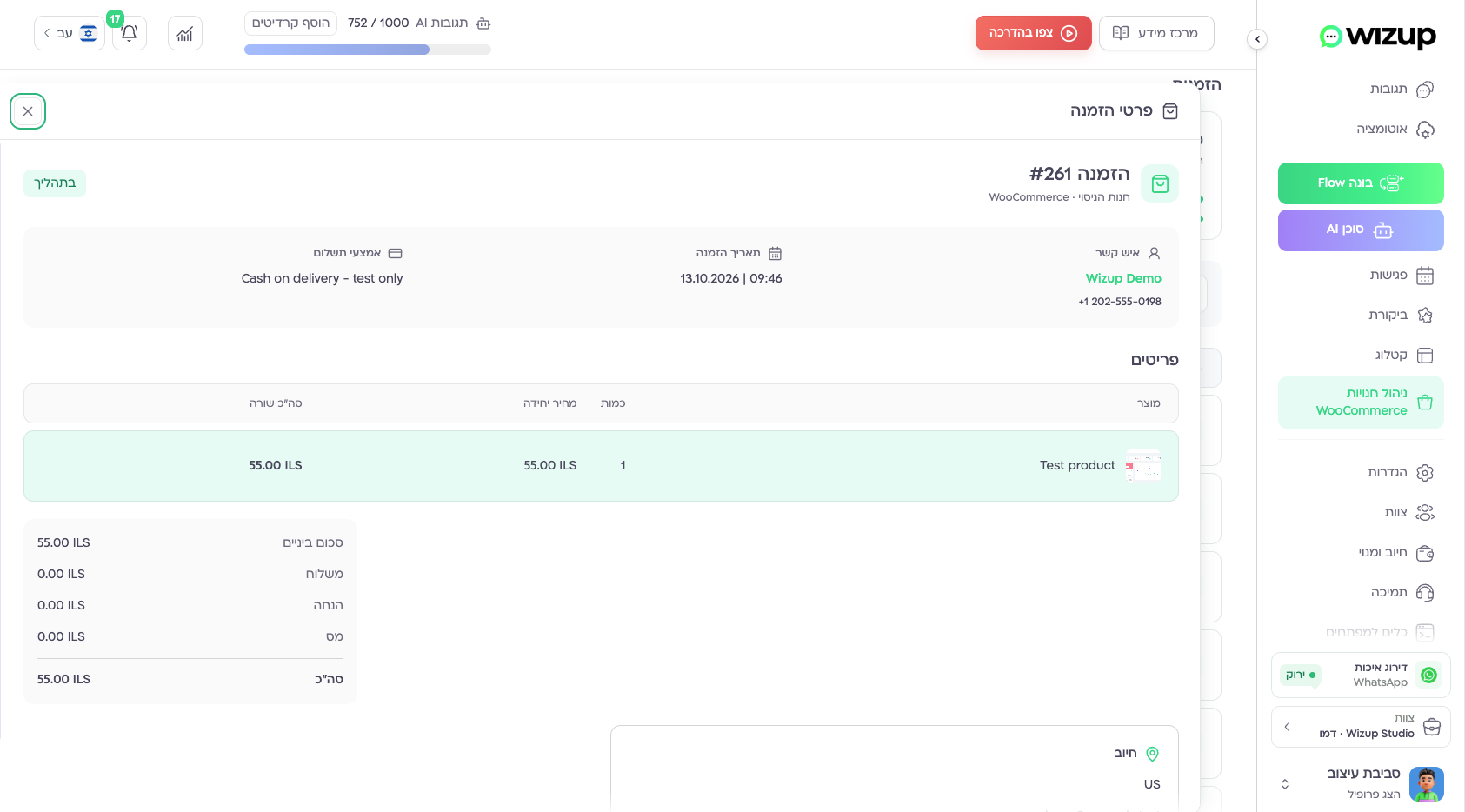Open חיוב ומנוי billing in sidebar
The height and width of the screenshot is (812, 1465).
(1395, 553)
